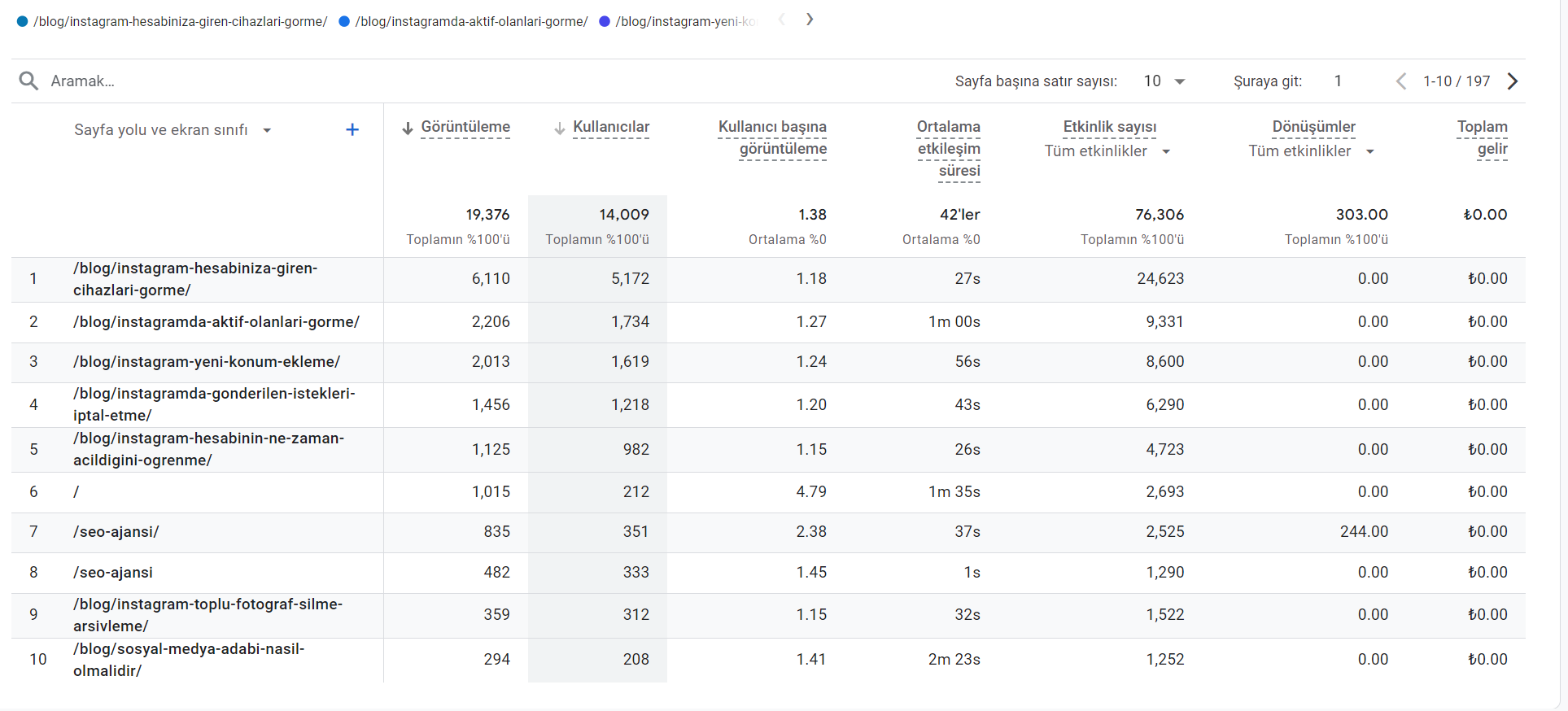Click the total conversions value 303.00

1361,215
